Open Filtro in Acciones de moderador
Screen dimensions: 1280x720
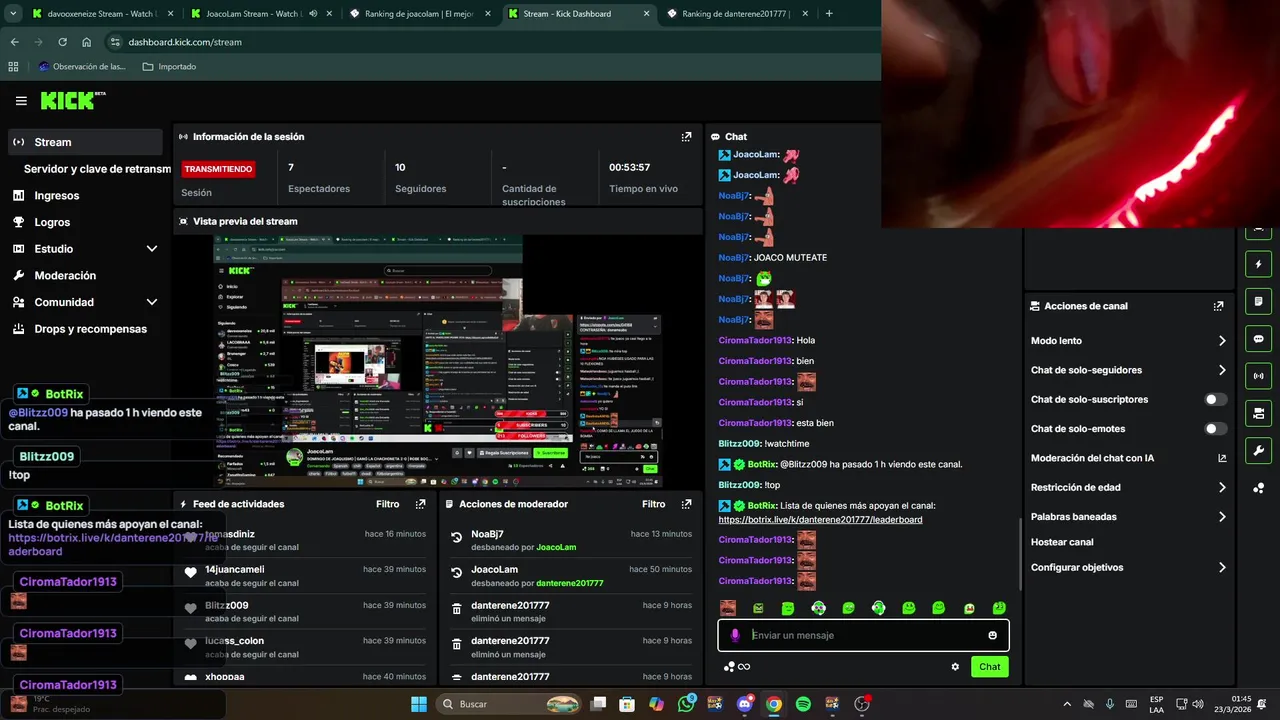pyautogui.click(x=653, y=505)
